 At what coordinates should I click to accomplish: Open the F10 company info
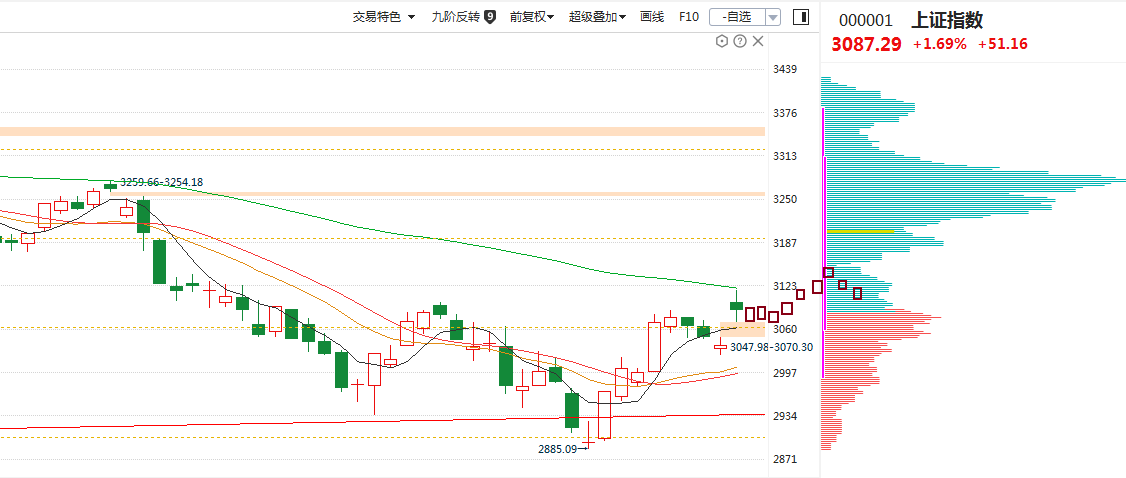pyautogui.click(x=689, y=17)
